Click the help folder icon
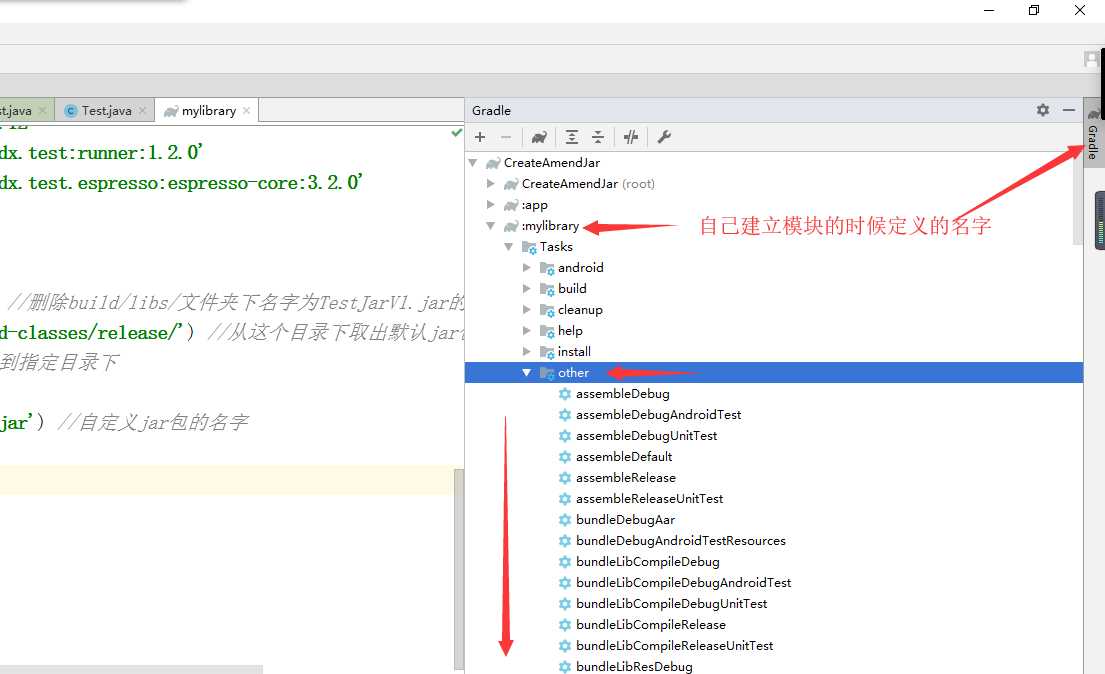 [547, 331]
